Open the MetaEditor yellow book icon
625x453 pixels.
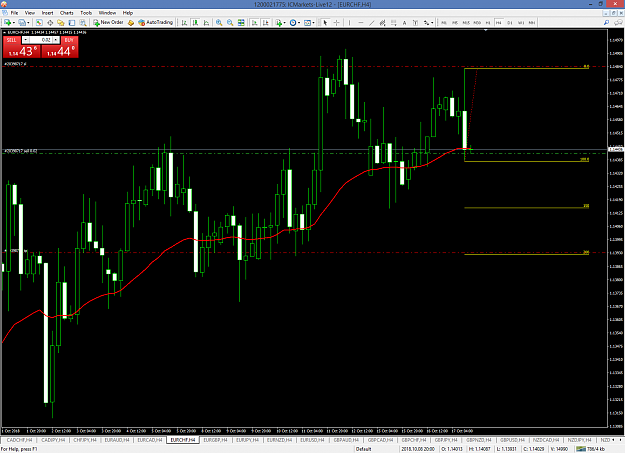pyautogui.click(x=131, y=23)
